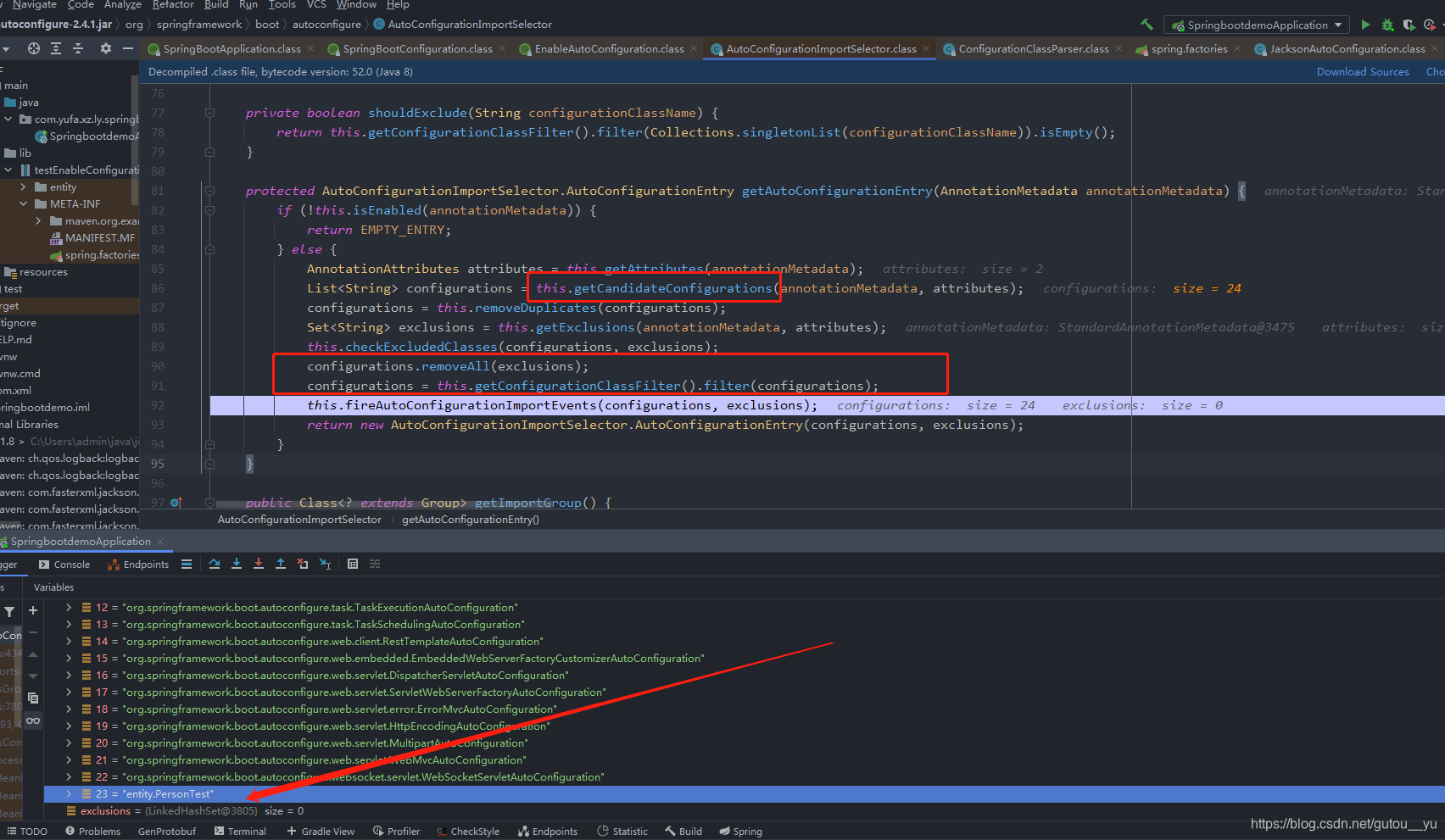Open the Problems tool window button
Viewport: 1445px width, 840px height.
click(x=92, y=832)
